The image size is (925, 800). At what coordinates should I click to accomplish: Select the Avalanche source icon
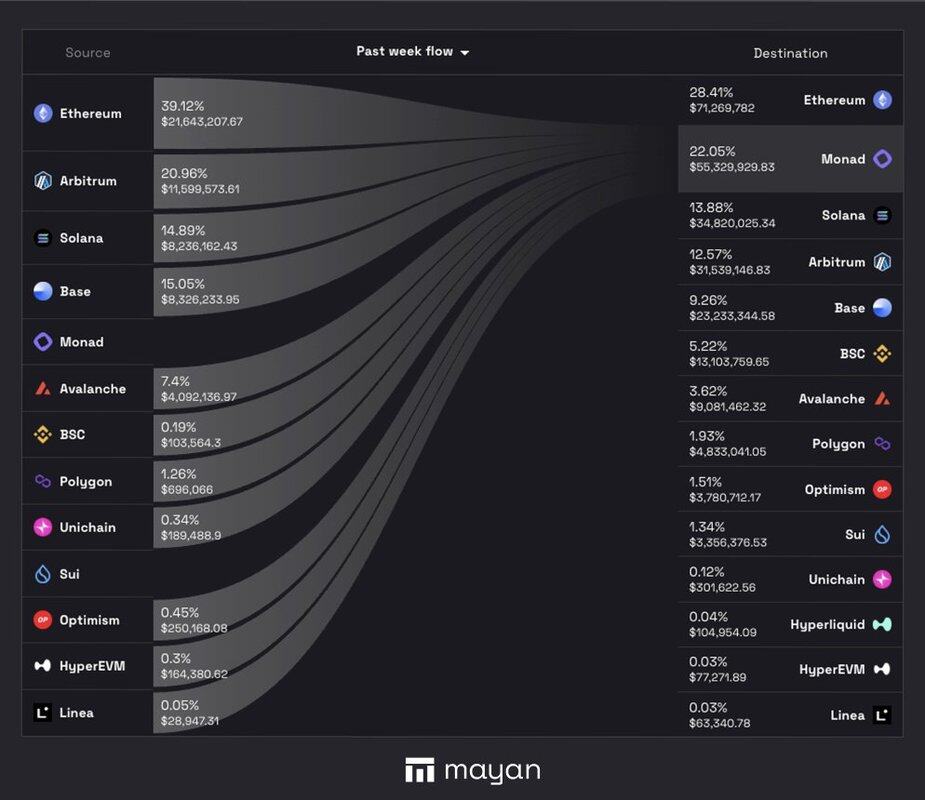(43, 389)
